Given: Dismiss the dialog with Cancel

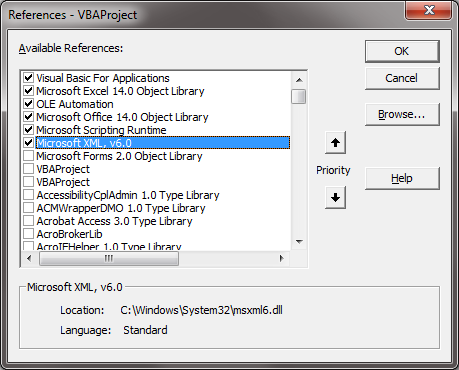Looking at the screenshot, I should (402, 78).
